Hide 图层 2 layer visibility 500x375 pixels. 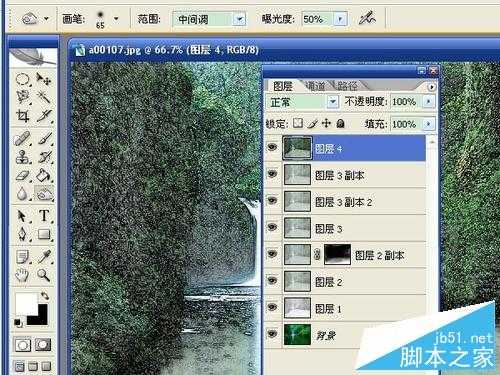coord(273,280)
